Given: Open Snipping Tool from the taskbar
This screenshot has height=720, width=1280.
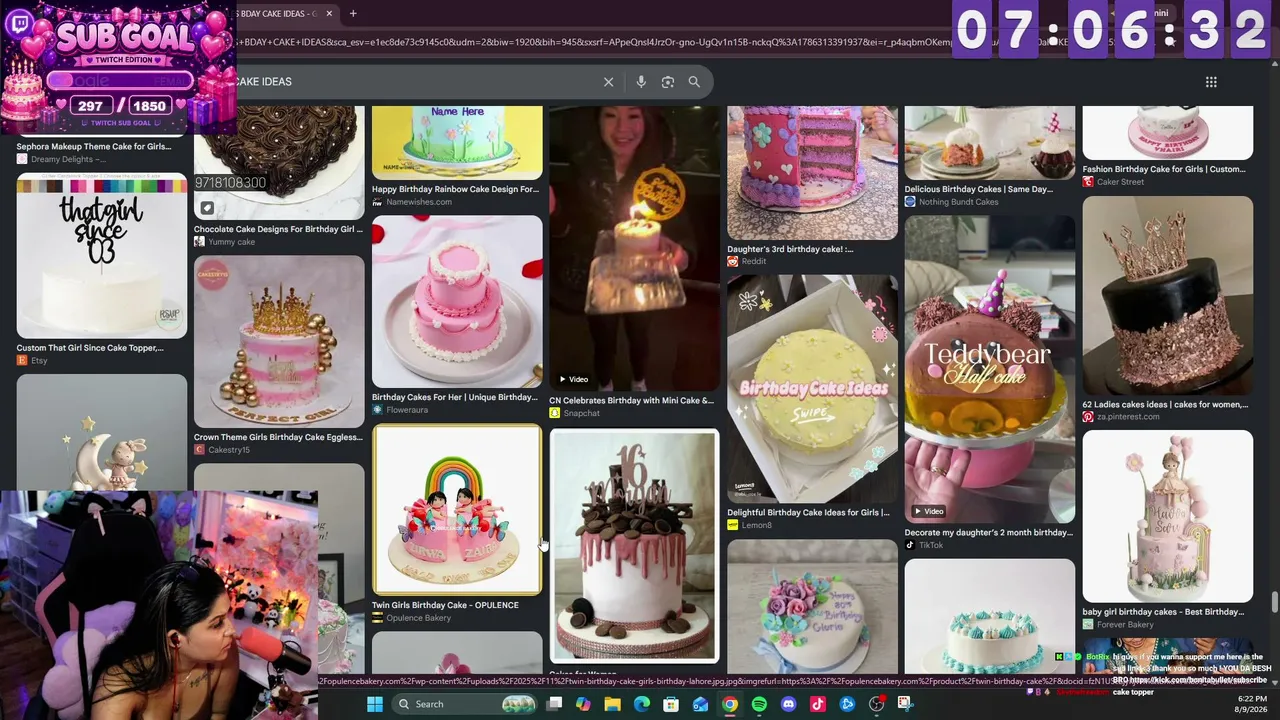Looking at the screenshot, I should (906, 704).
